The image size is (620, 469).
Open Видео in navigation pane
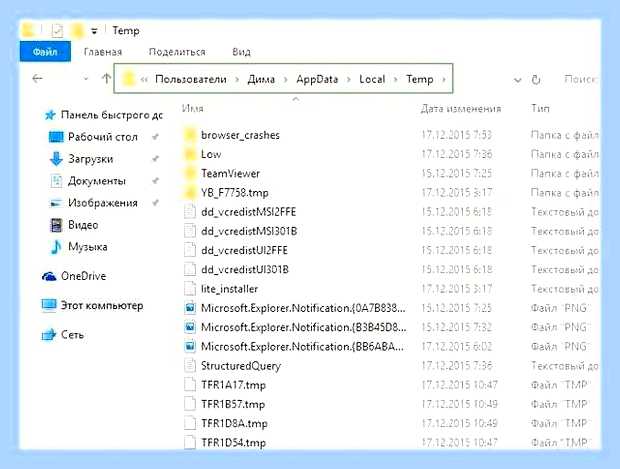pos(83,225)
